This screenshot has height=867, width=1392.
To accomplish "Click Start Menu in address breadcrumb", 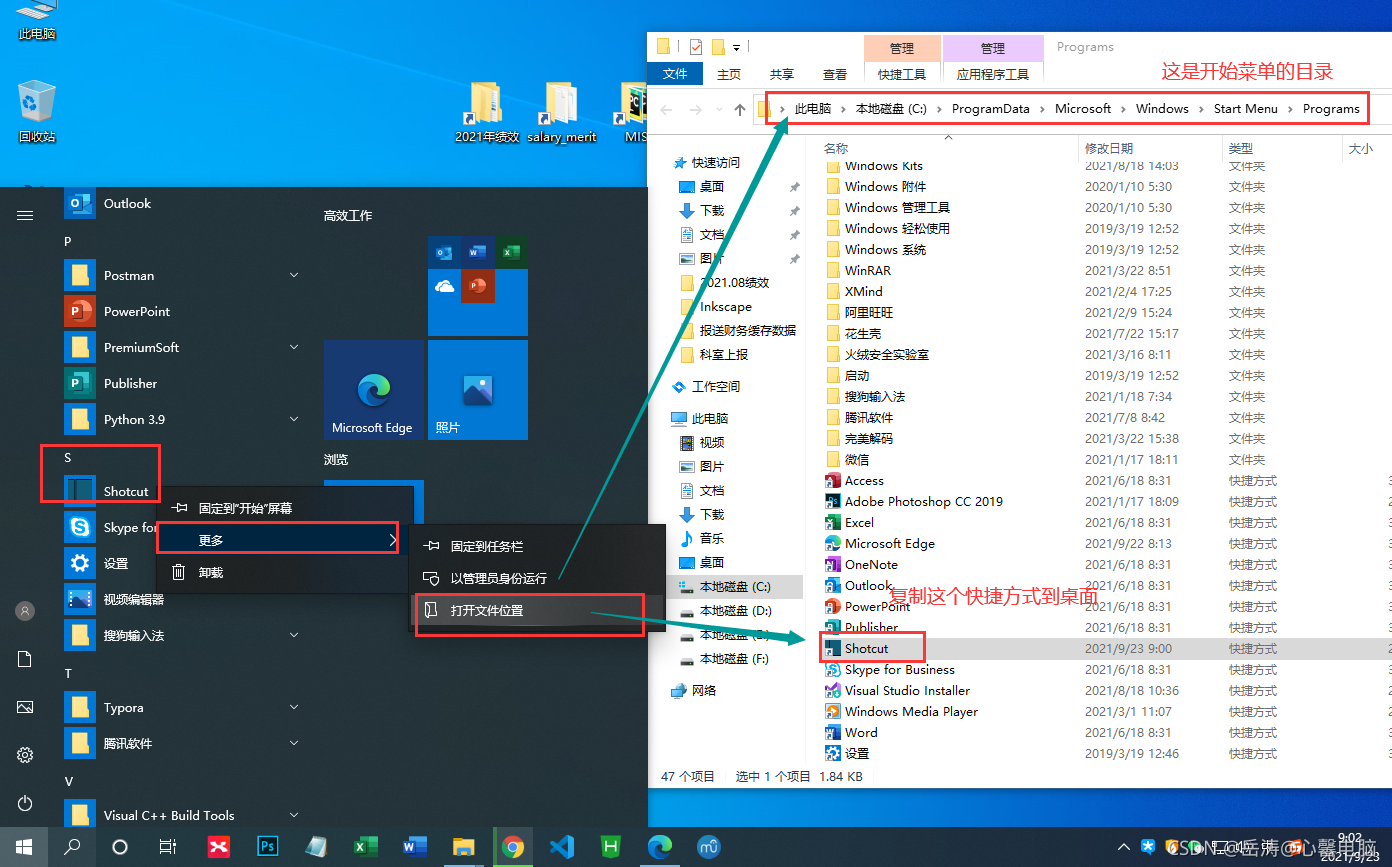I will [1245, 108].
